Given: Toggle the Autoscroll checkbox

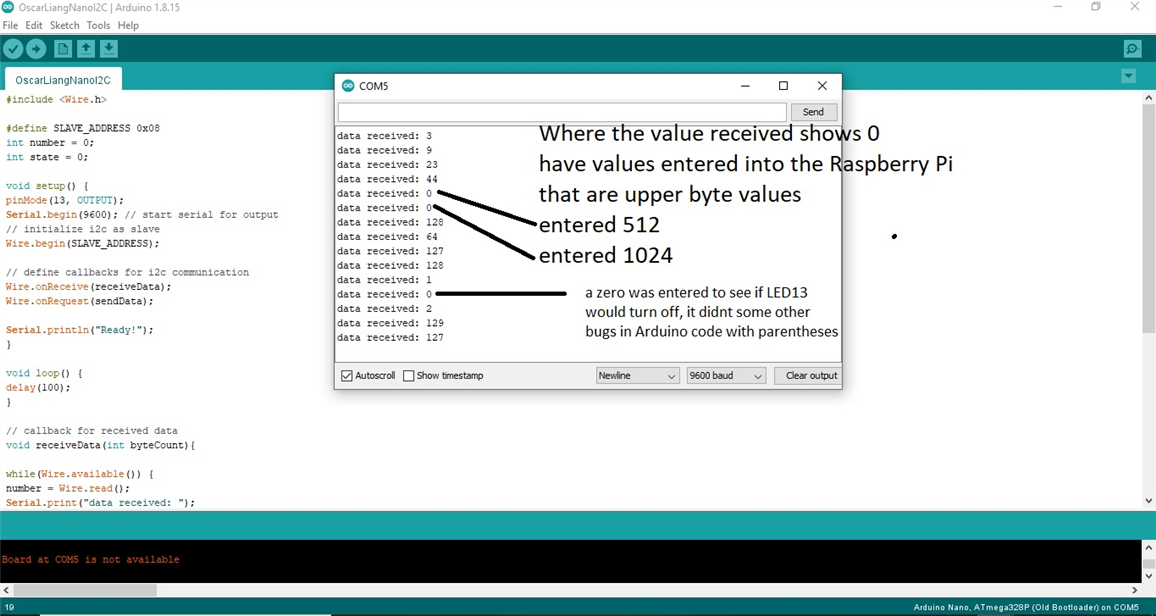Looking at the screenshot, I should coord(347,376).
